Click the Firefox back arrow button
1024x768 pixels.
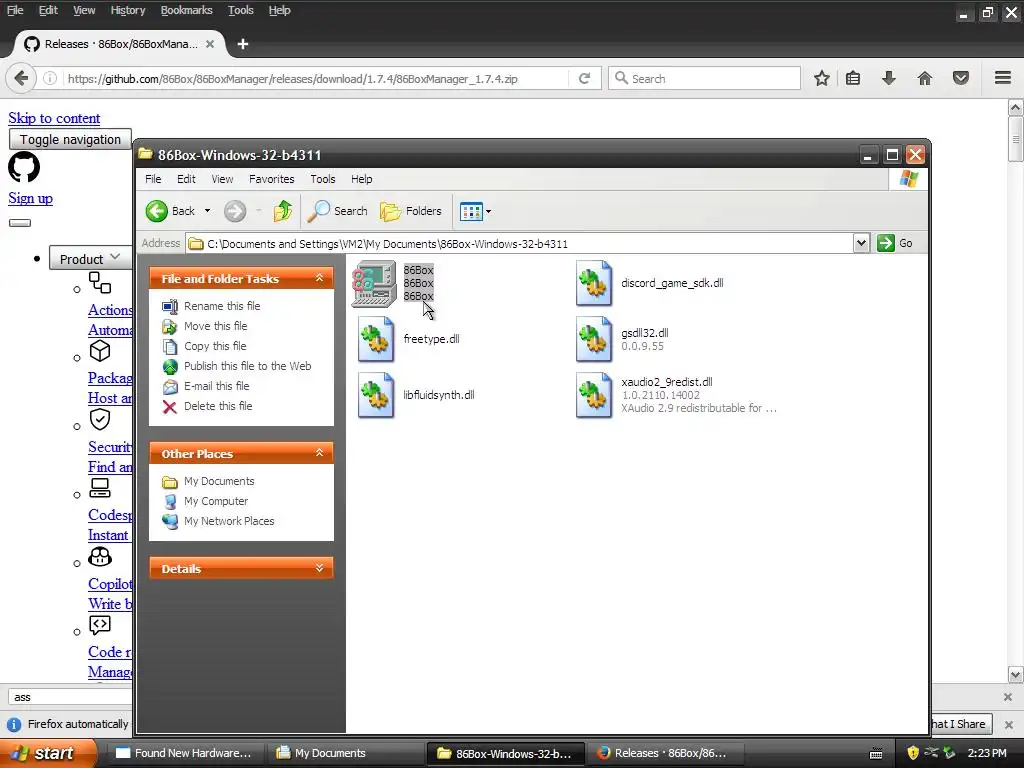pos(21,78)
